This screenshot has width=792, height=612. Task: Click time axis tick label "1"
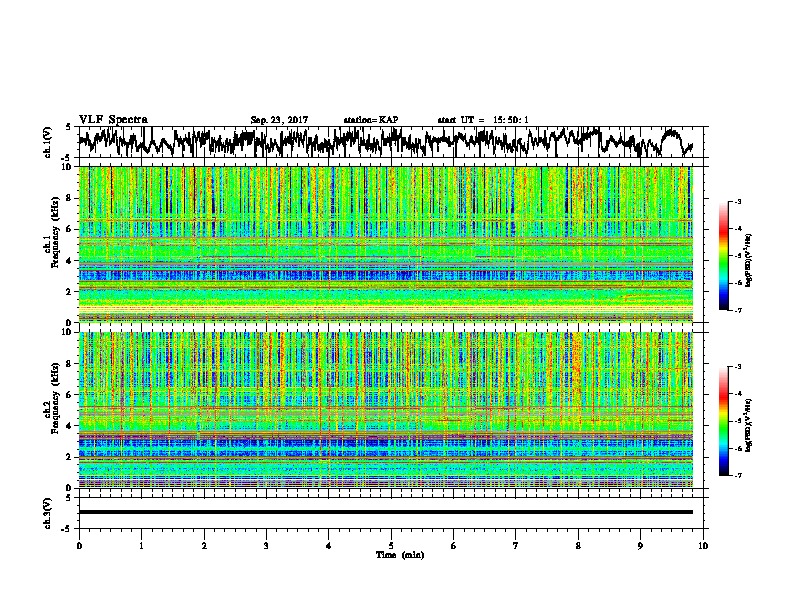[141, 546]
